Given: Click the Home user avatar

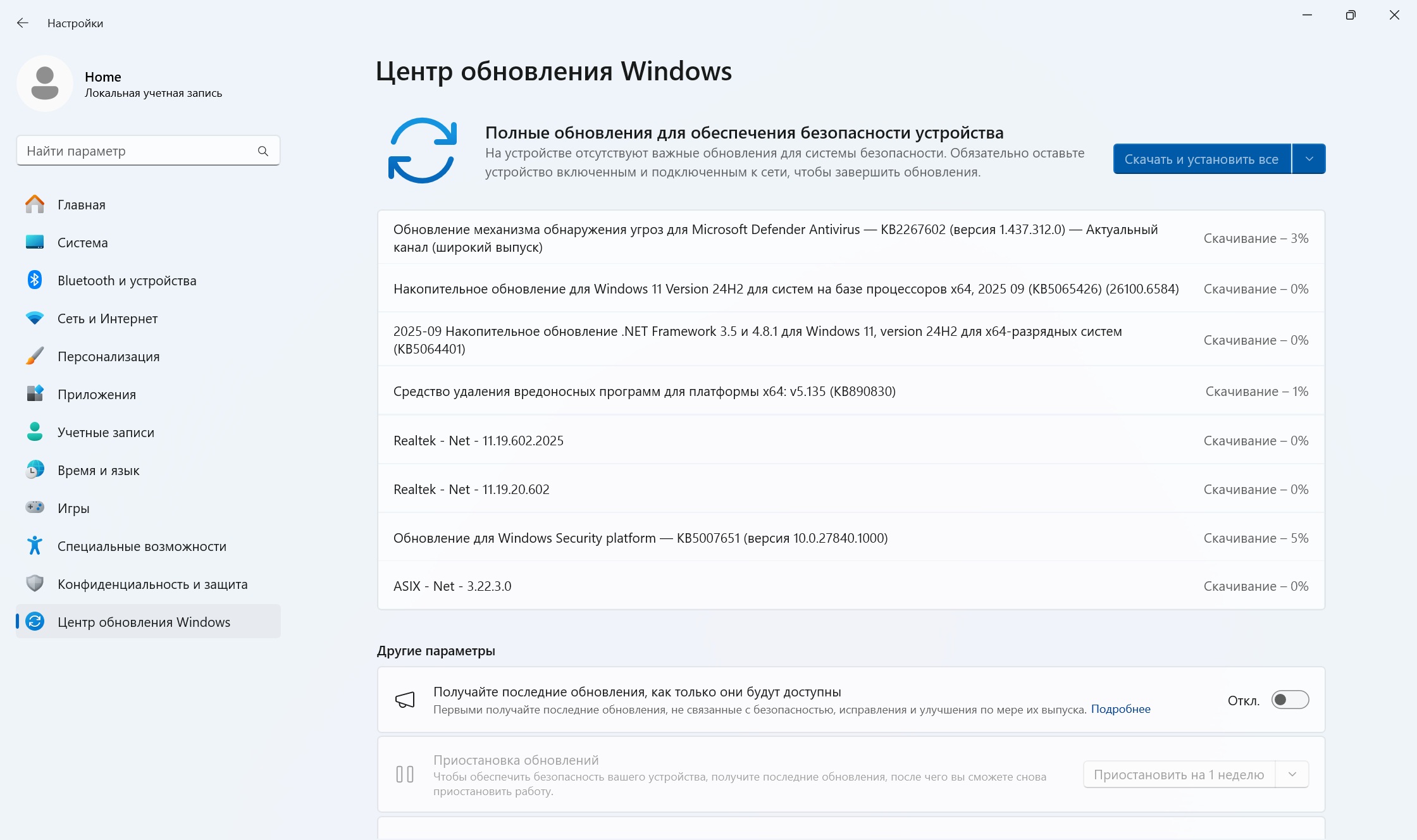Looking at the screenshot, I should (x=45, y=83).
